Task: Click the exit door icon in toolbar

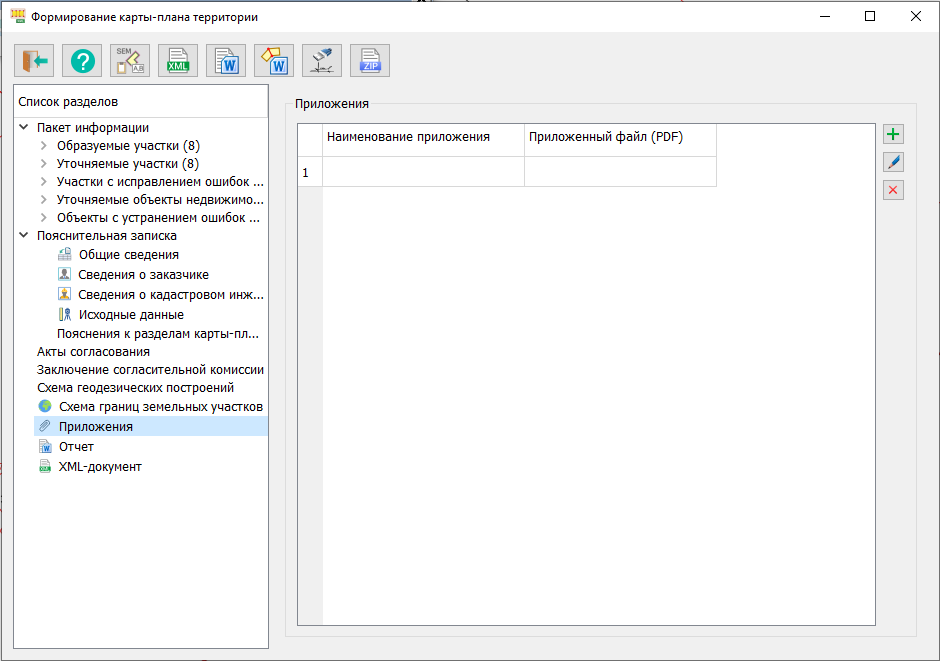Action: (34, 61)
